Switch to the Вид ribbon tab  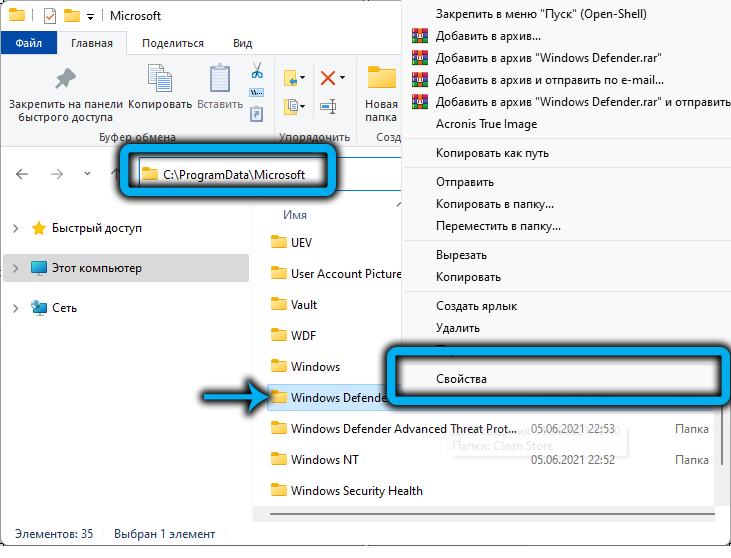point(242,43)
